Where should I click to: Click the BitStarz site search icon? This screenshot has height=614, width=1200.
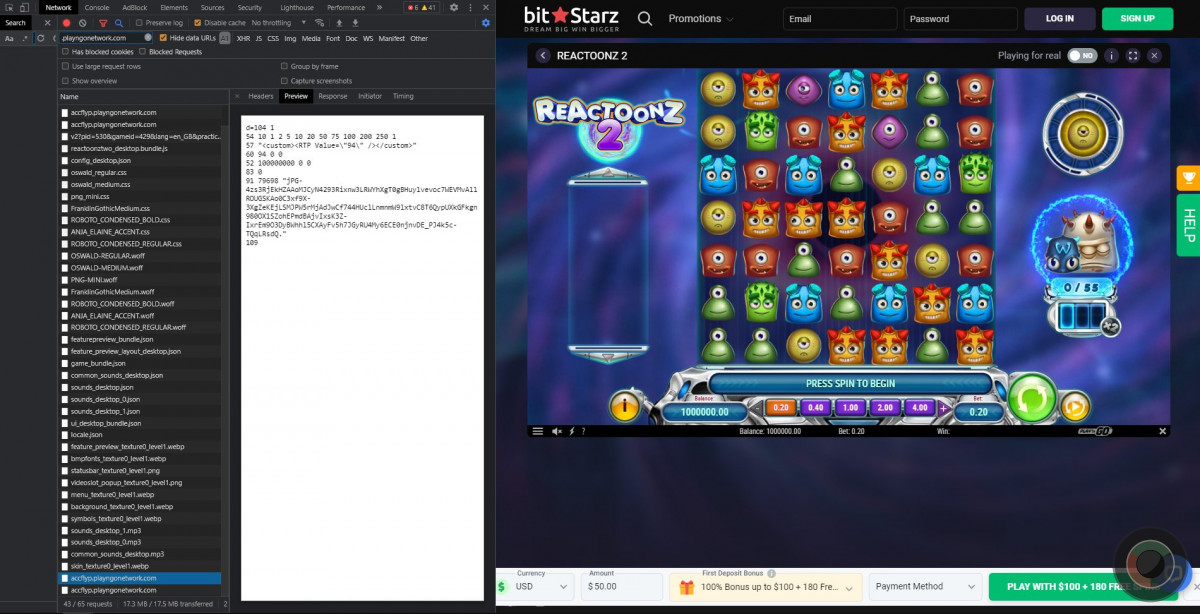coord(645,18)
